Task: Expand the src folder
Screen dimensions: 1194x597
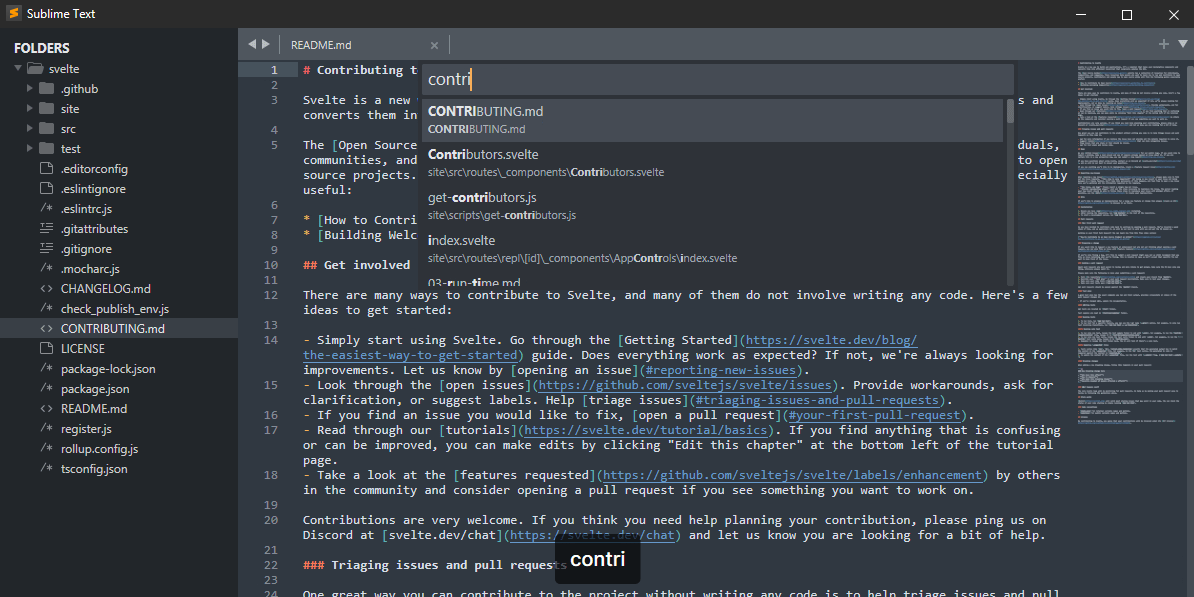Action: [x=30, y=129]
